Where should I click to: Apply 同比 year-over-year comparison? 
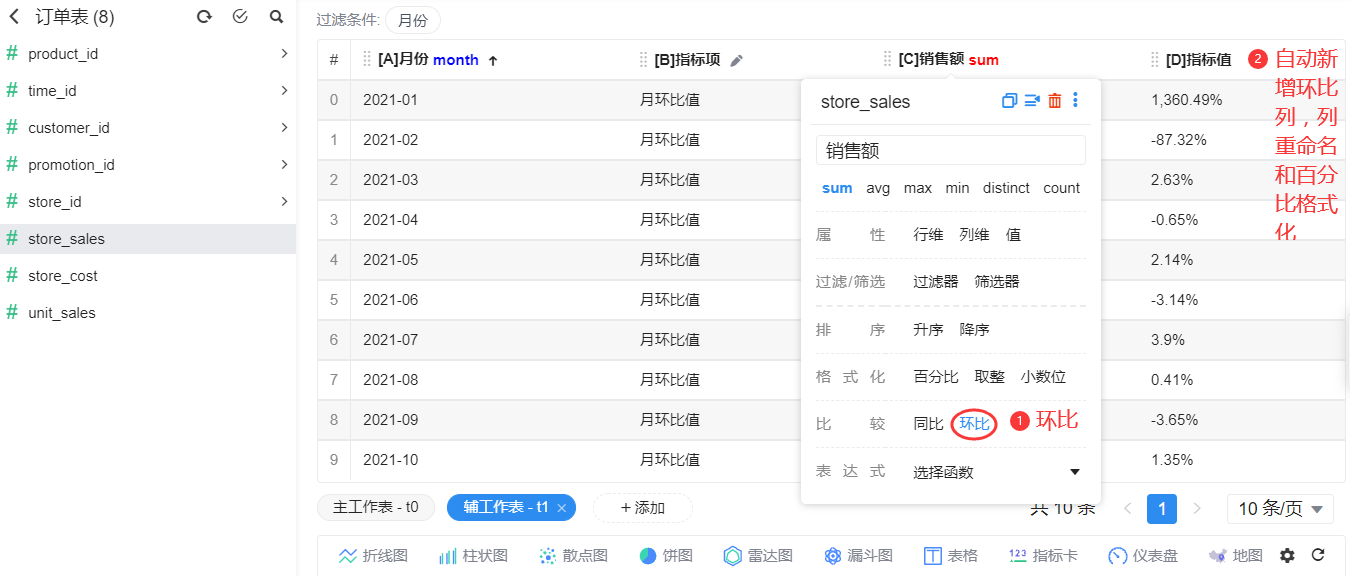click(x=928, y=424)
